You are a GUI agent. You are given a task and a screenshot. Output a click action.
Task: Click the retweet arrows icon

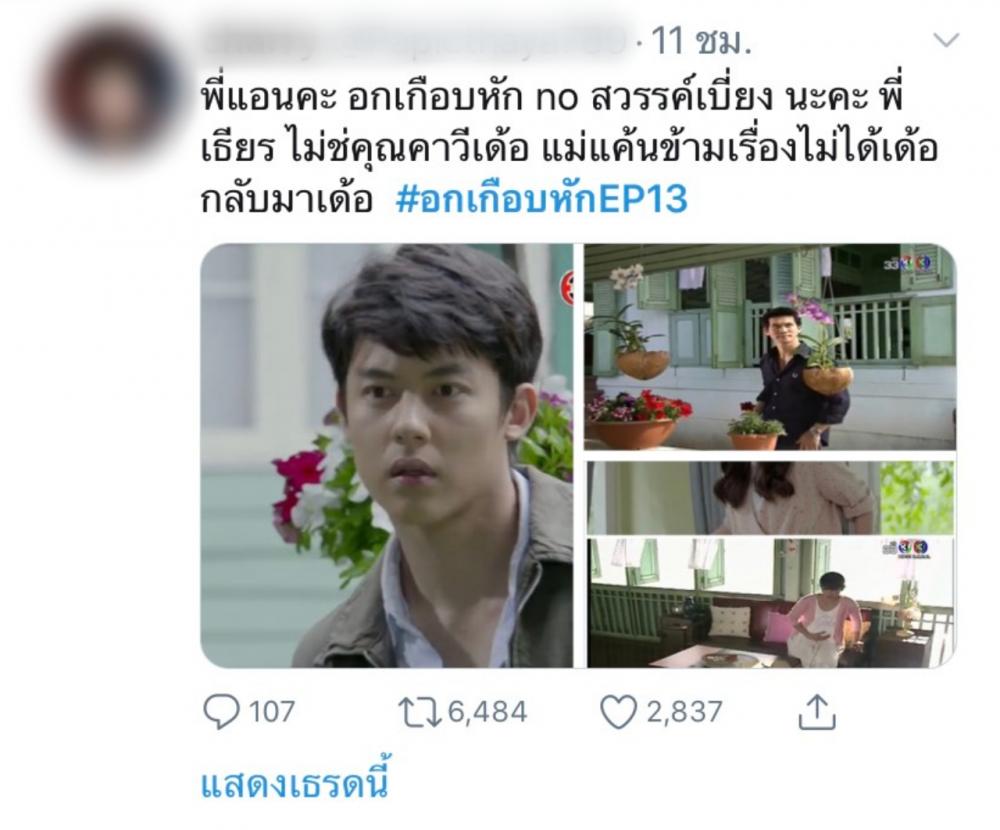419,712
